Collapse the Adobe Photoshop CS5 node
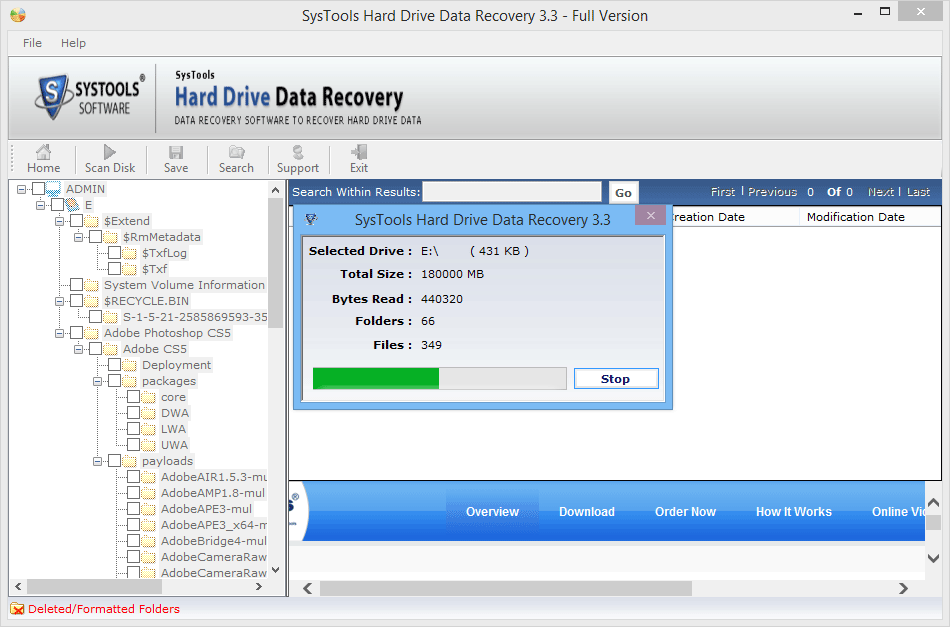 [x=59, y=333]
